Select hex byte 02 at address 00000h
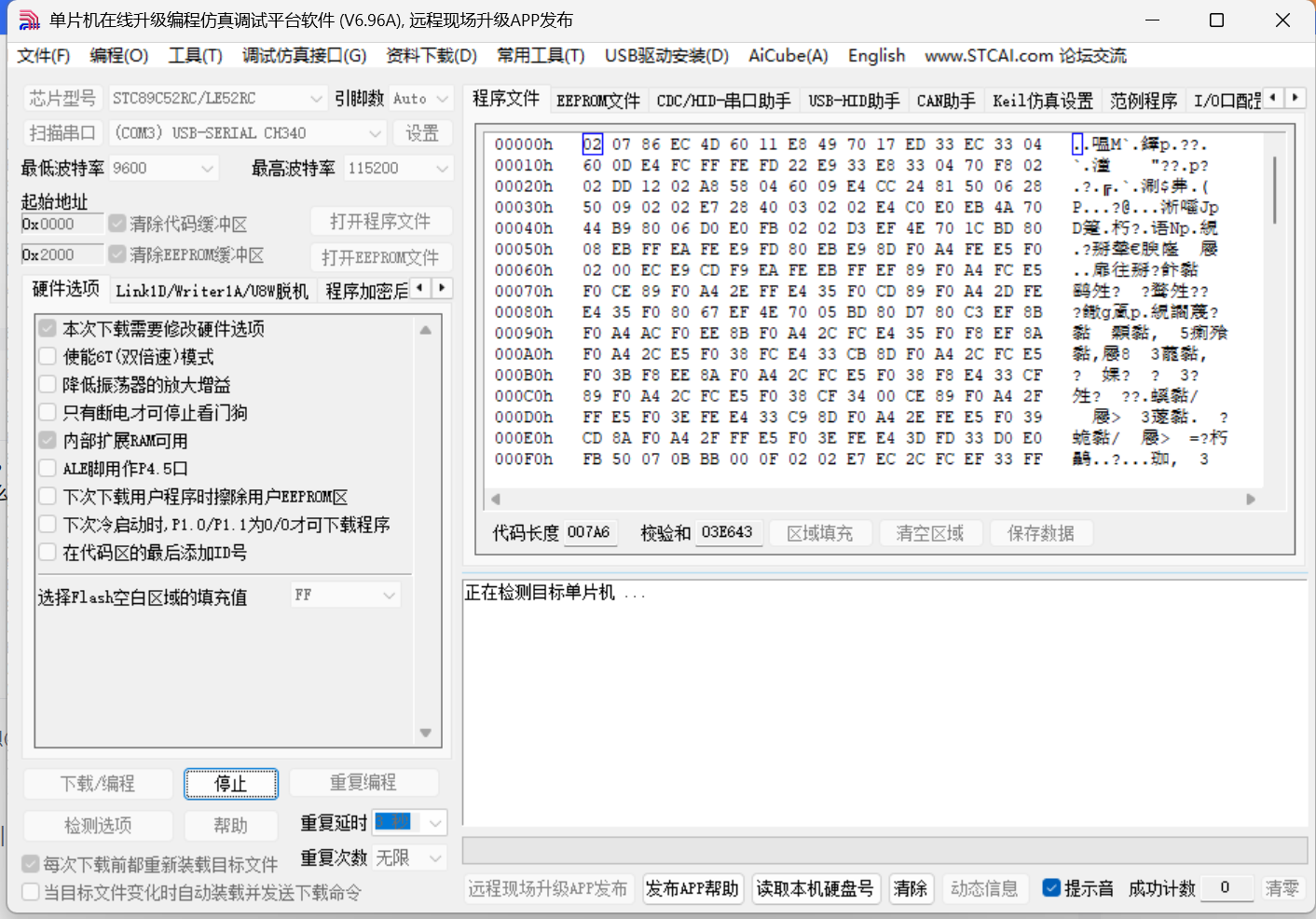This screenshot has width=1316, height=919. point(593,144)
